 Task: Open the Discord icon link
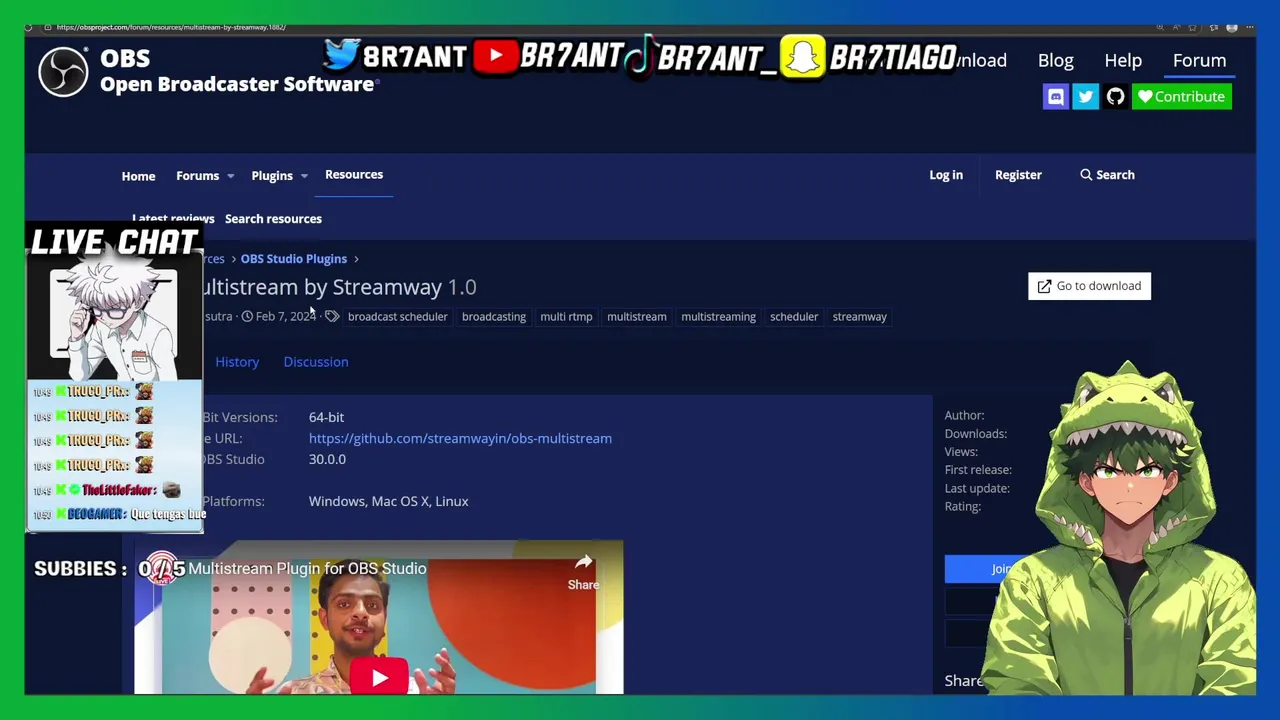[1055, 97]
